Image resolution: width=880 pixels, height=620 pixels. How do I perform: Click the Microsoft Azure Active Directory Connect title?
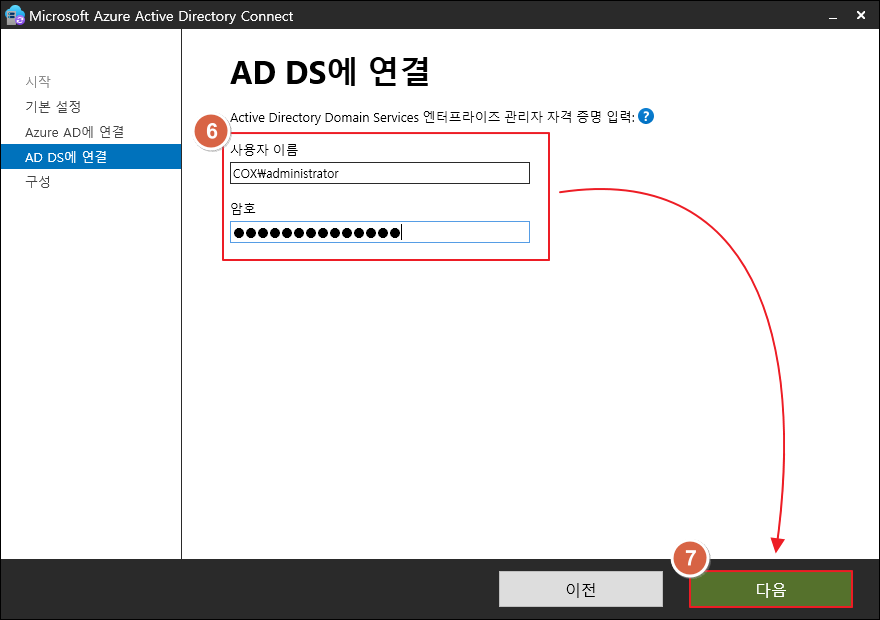[x=161, y=16]
